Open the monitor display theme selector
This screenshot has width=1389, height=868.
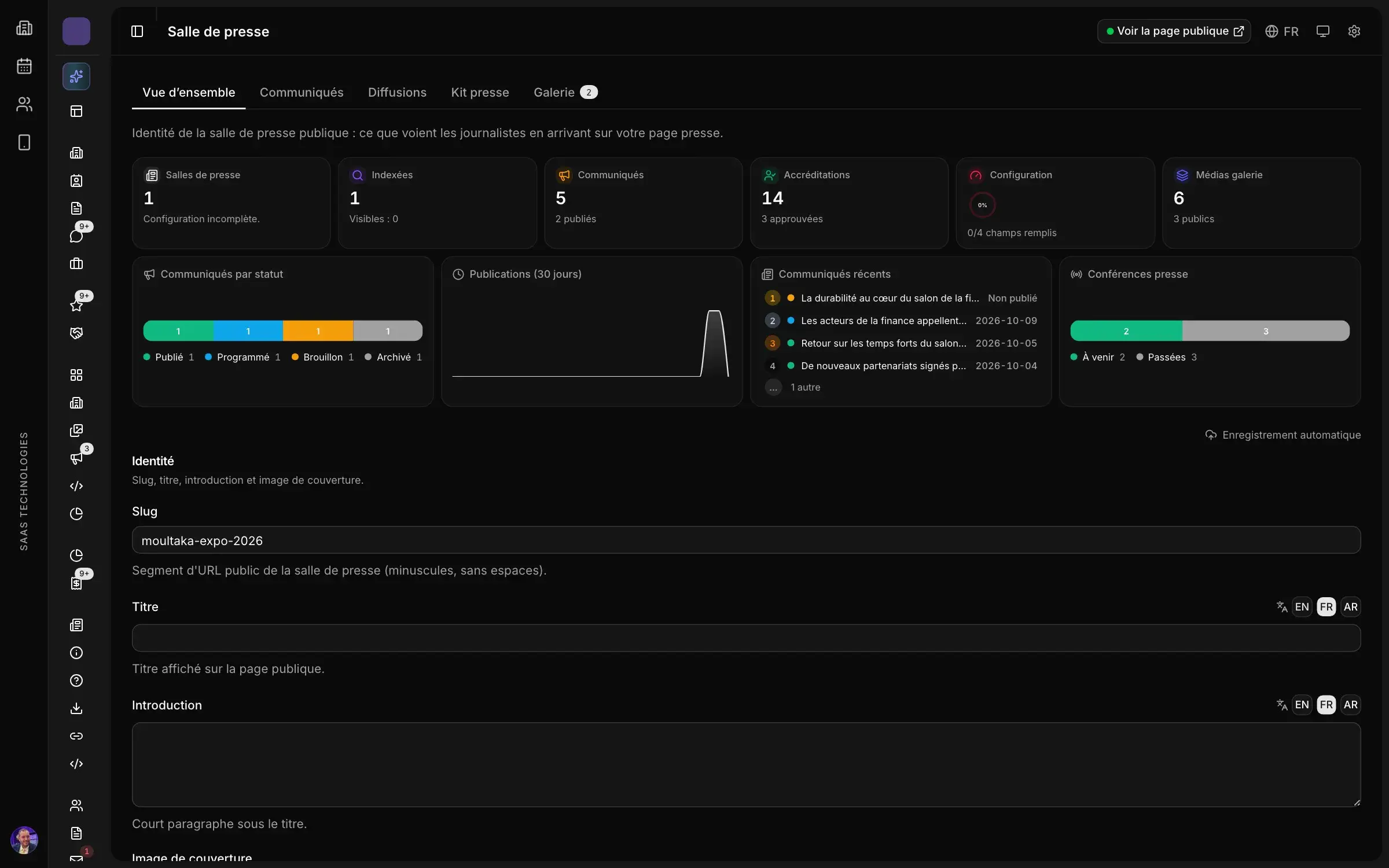click(1323, 31)
